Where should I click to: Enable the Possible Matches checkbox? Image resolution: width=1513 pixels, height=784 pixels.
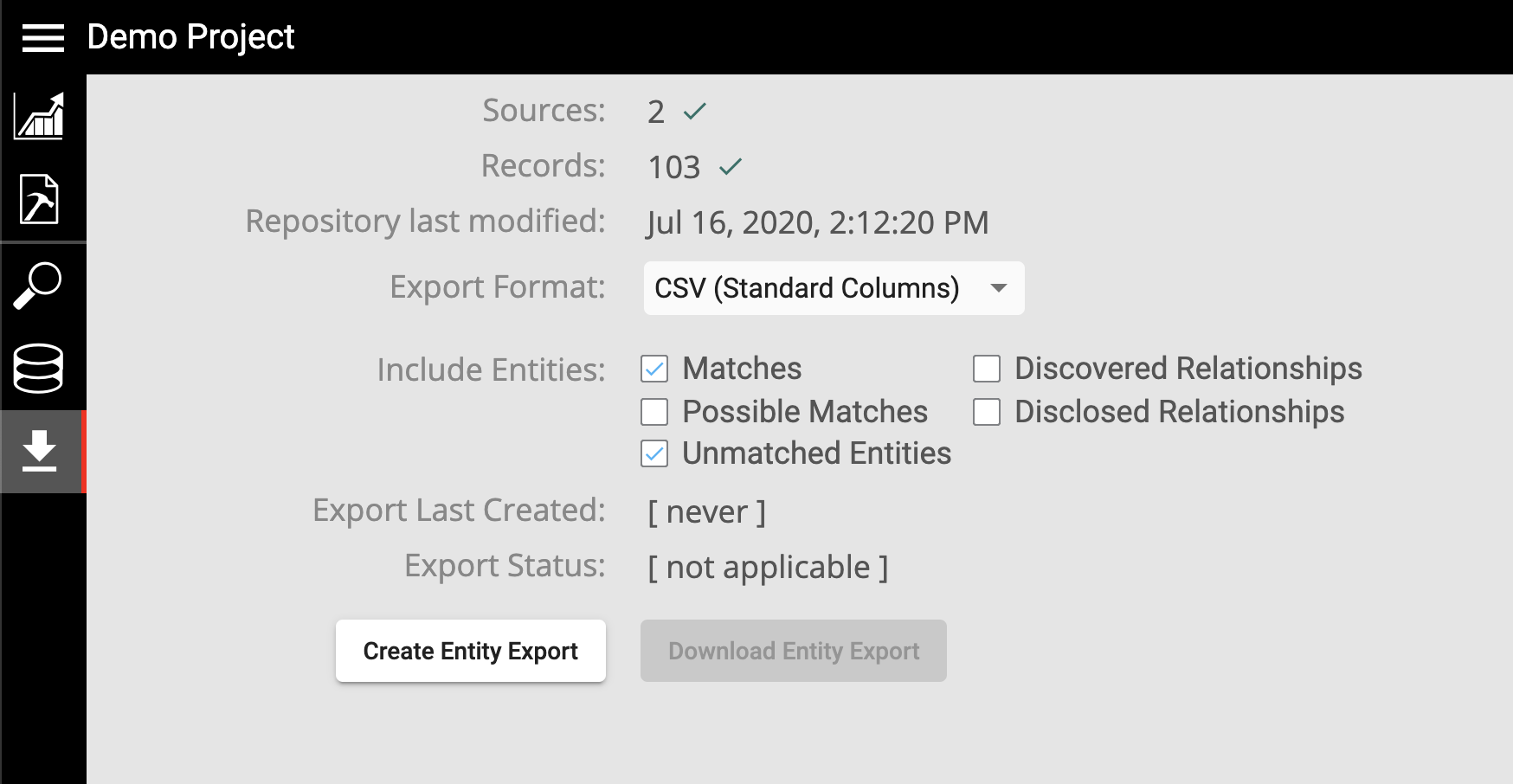(x=654, y=412)
